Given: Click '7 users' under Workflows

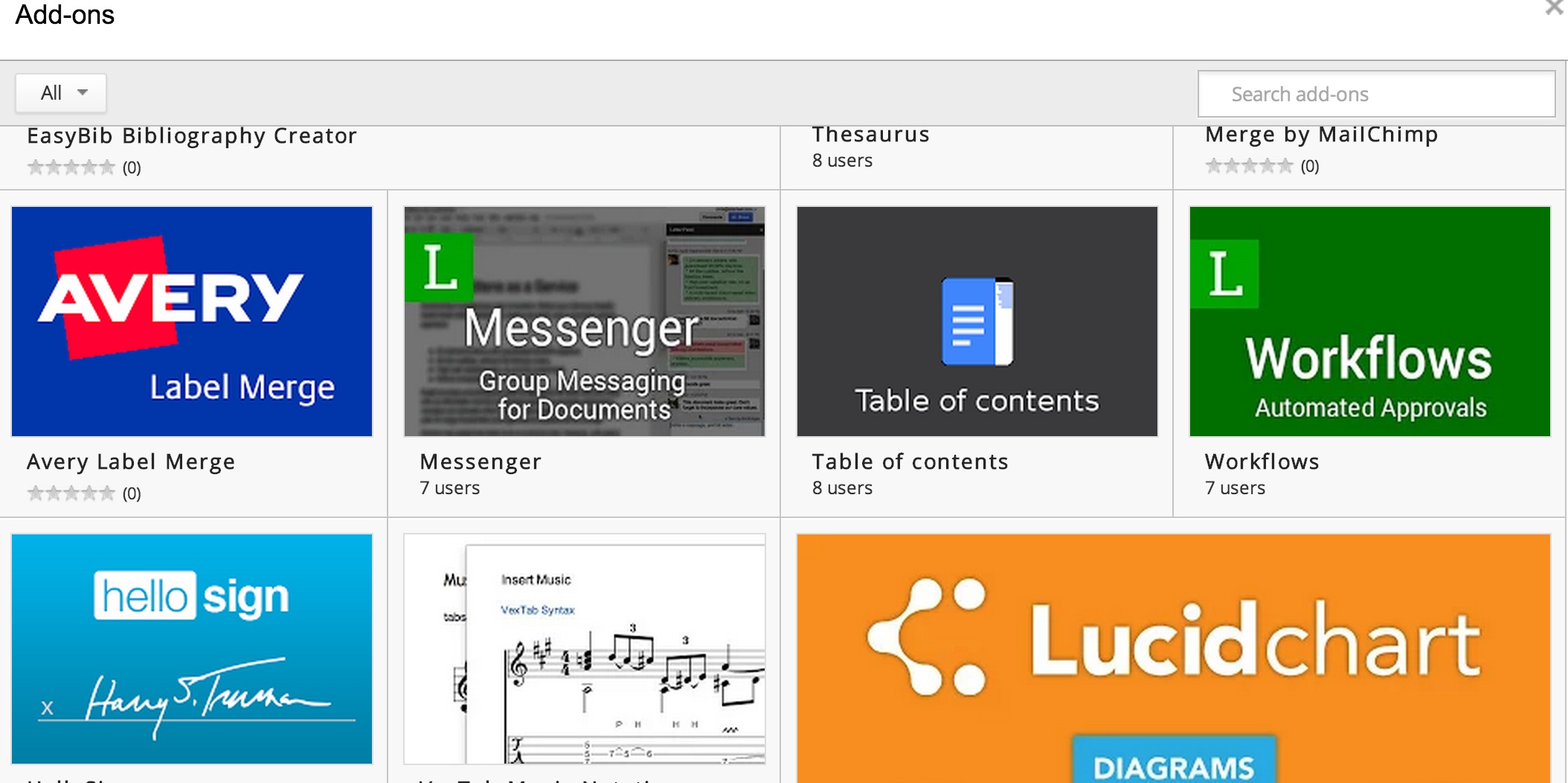Looking at the screenshot, I should (1236, 488).
